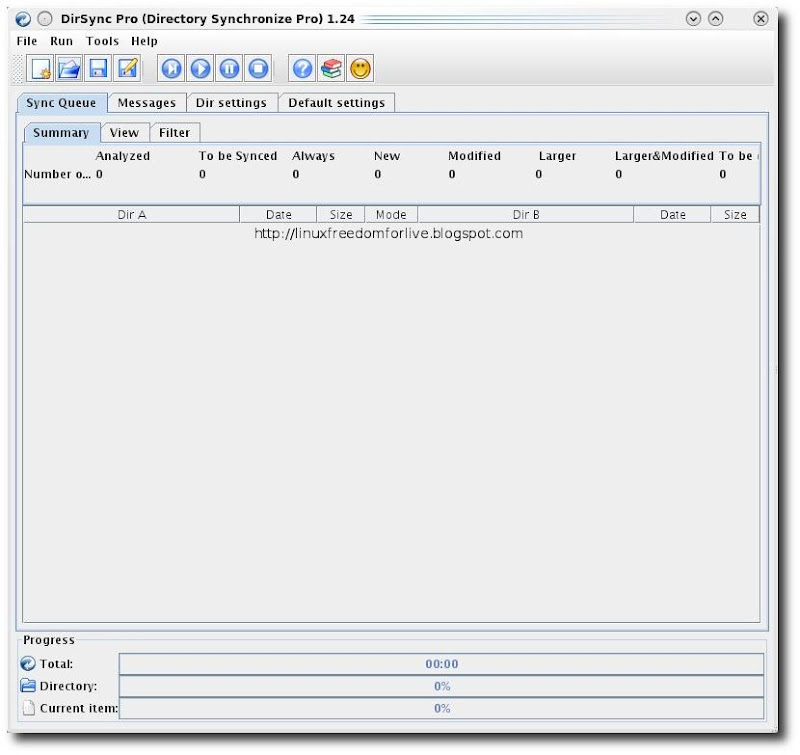Open the Run menu
The width and height of the screenshot is (800, 755).
[x=61, y=41]
